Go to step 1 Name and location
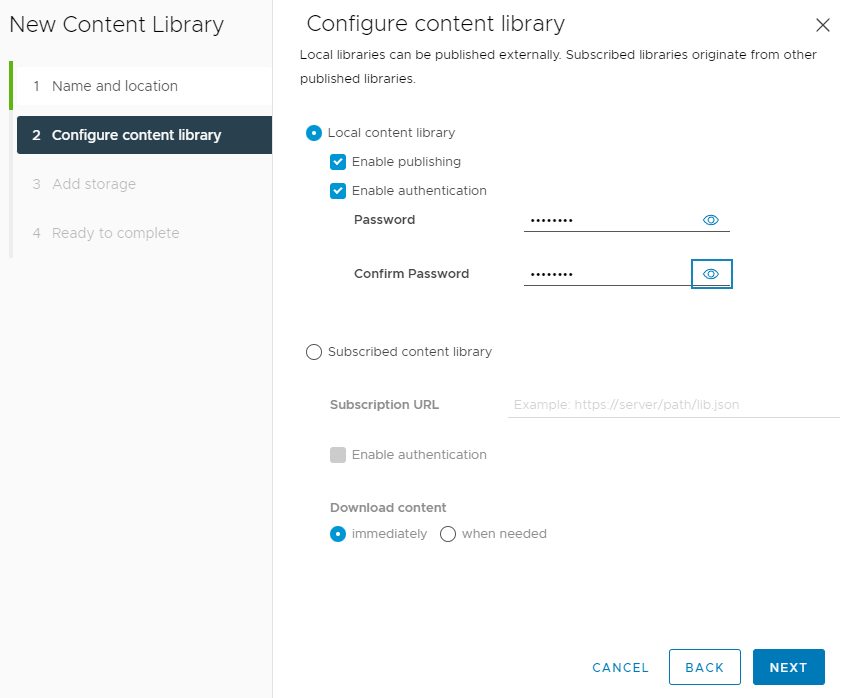The width and height of the screenshot is (844, 698). pos(144,86)
